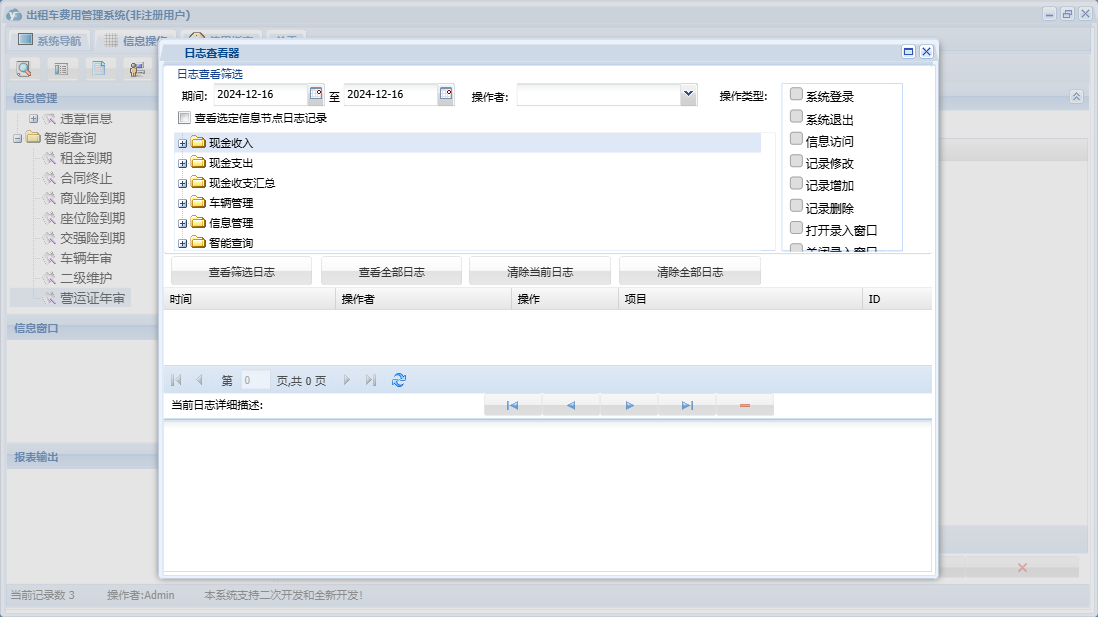
Task: Click the page number input field
Action: (255, 380)
